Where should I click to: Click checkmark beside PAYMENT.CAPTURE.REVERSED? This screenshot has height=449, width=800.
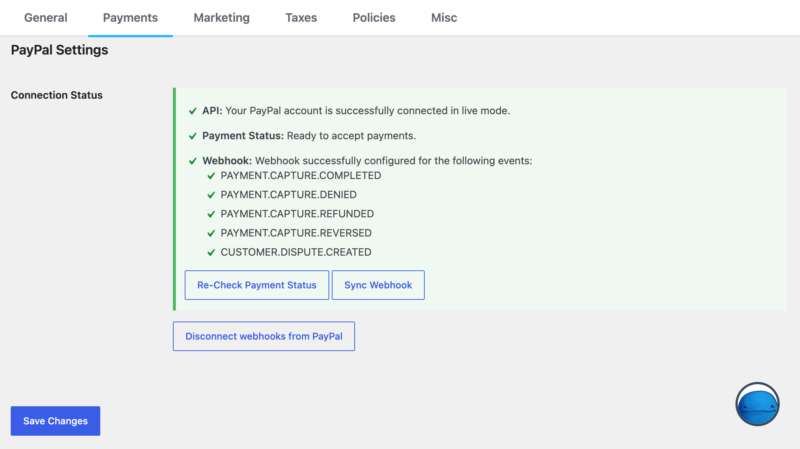pos(211,233)
